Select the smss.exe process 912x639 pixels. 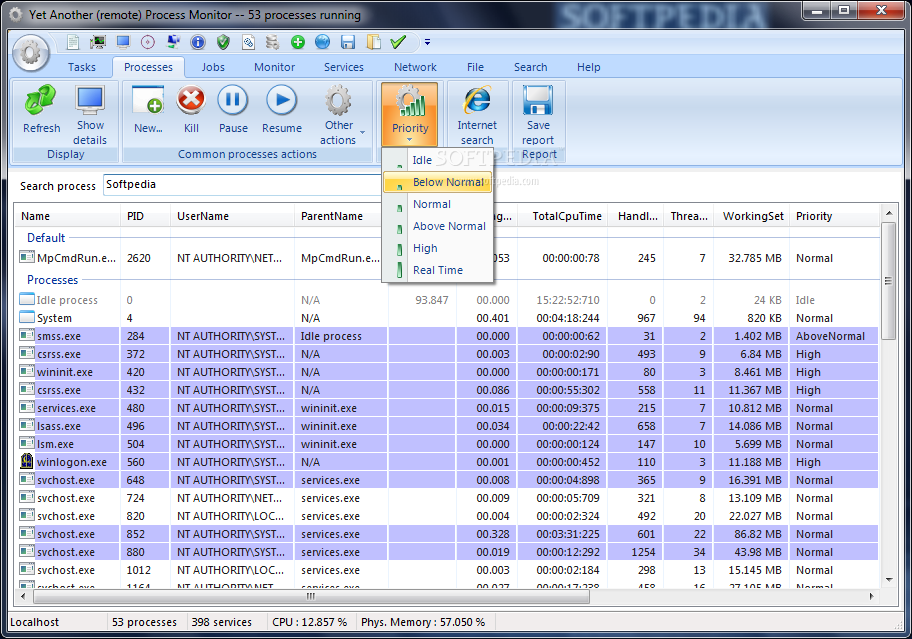tap(447, 336)
